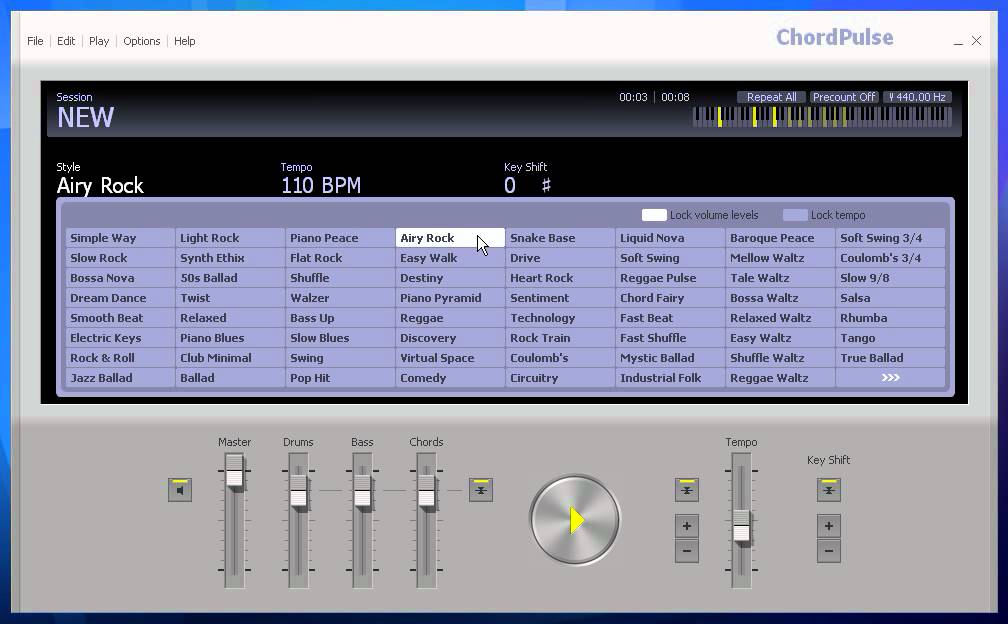Pick the Pop Hit style

click(x=340, y=378)
